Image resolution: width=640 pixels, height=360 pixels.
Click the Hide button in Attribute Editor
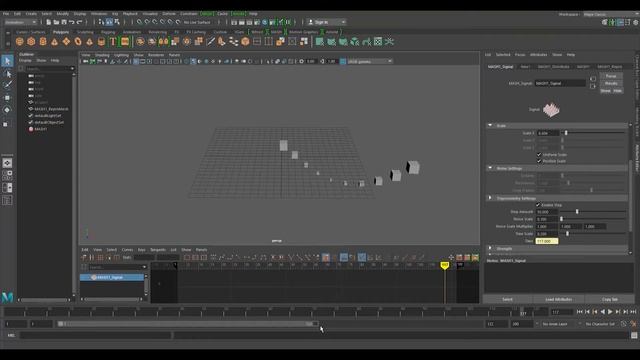pos(617,91)
